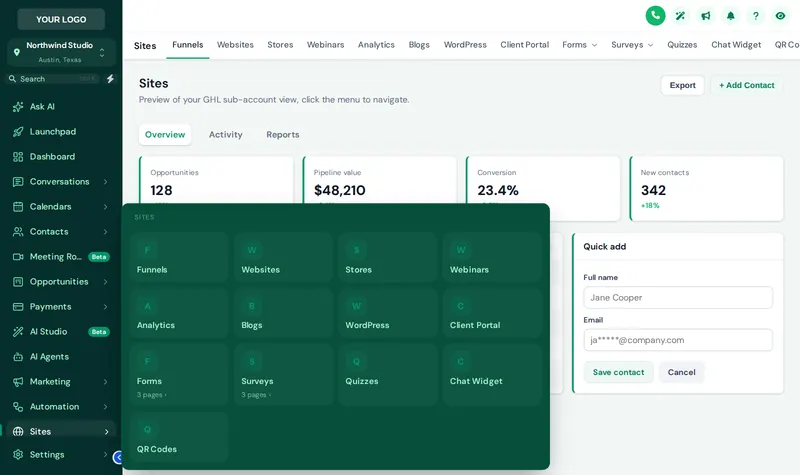Open Ask AI in the sidebar

(61, 107)
